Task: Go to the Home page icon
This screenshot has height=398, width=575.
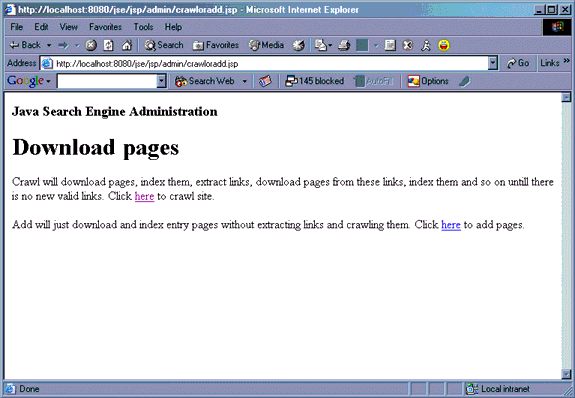Action: coord(127,45)
